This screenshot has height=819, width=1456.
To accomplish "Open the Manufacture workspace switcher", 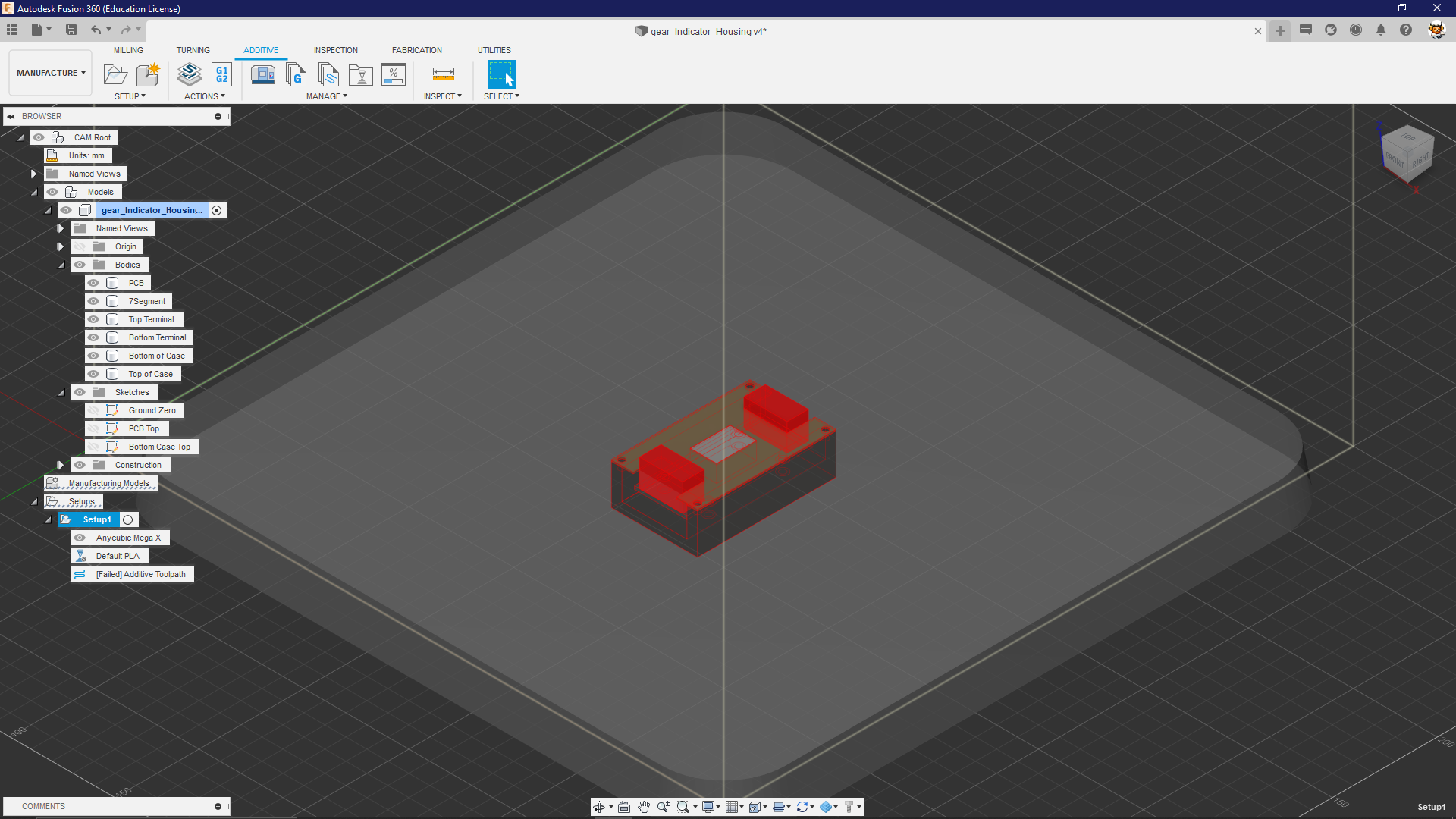I will pos(49,72).
